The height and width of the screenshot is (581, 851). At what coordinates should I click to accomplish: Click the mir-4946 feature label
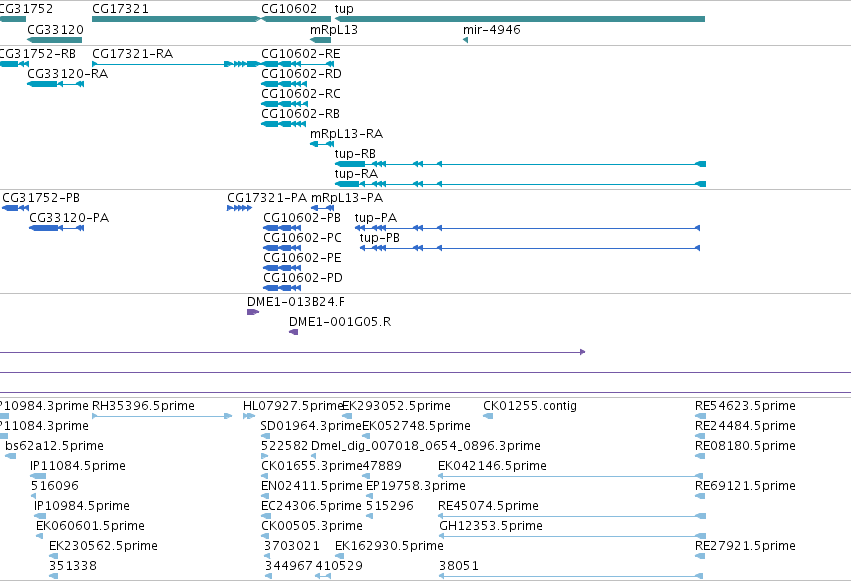[492, 29]
